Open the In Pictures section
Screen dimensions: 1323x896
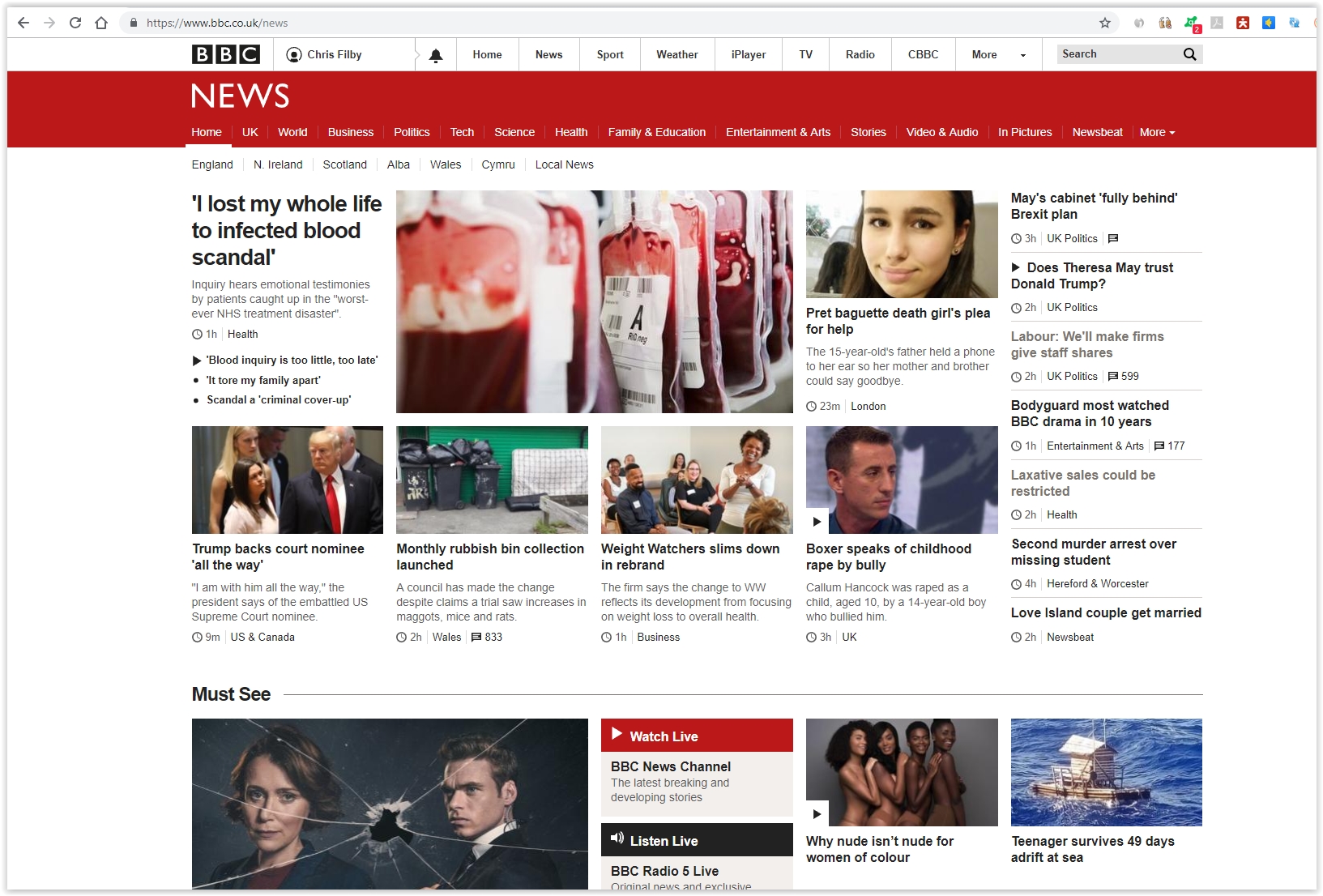point(1025,132)
